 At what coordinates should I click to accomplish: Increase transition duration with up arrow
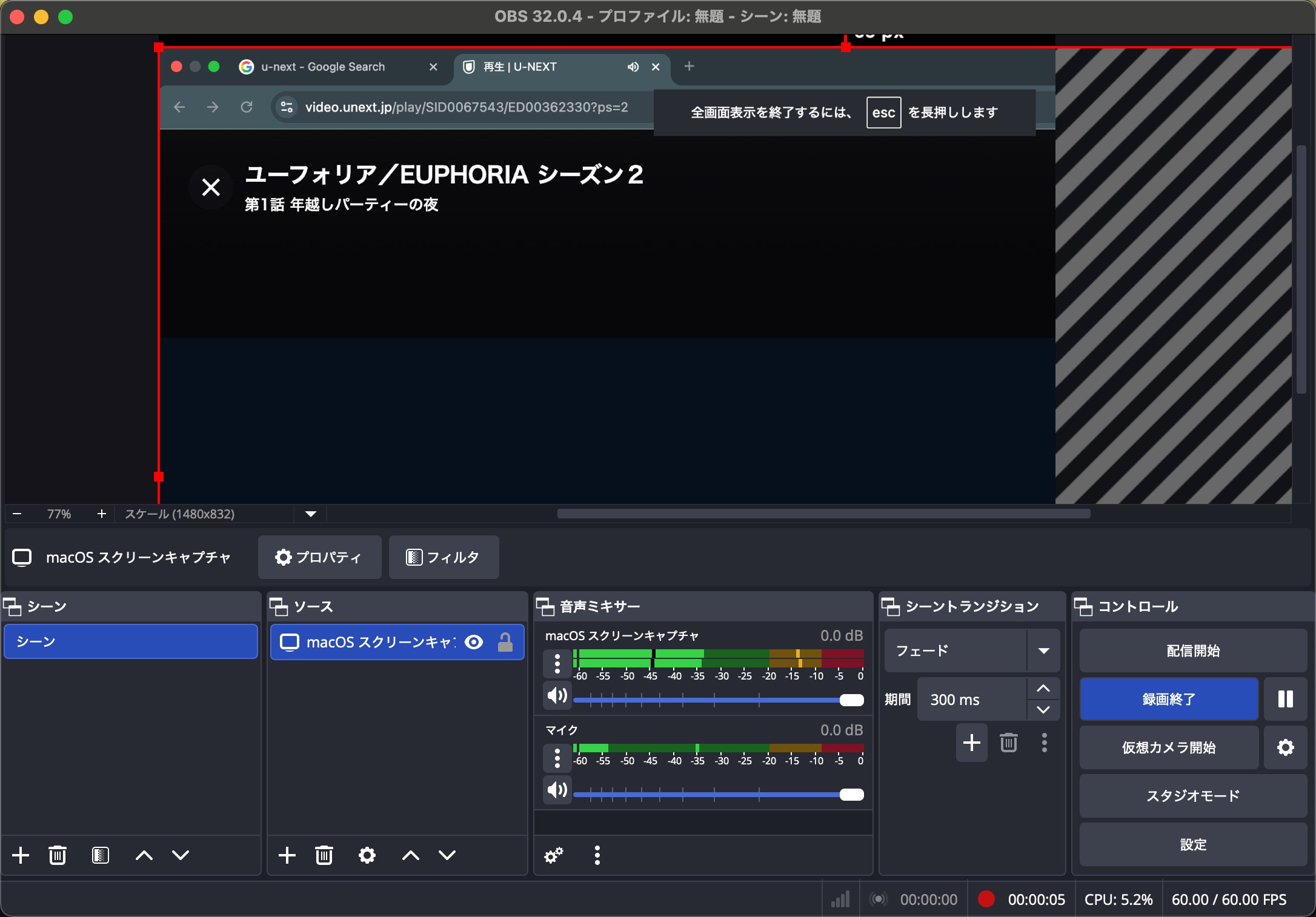click(1043, 689)
